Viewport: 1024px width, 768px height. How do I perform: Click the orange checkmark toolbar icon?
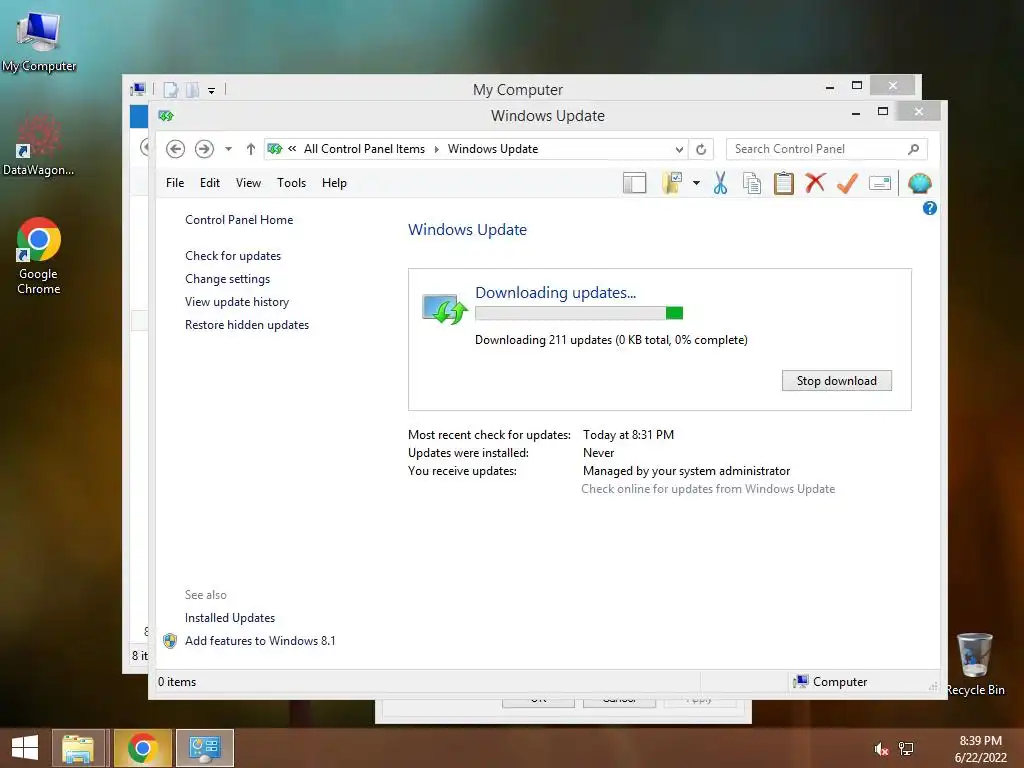847,184
